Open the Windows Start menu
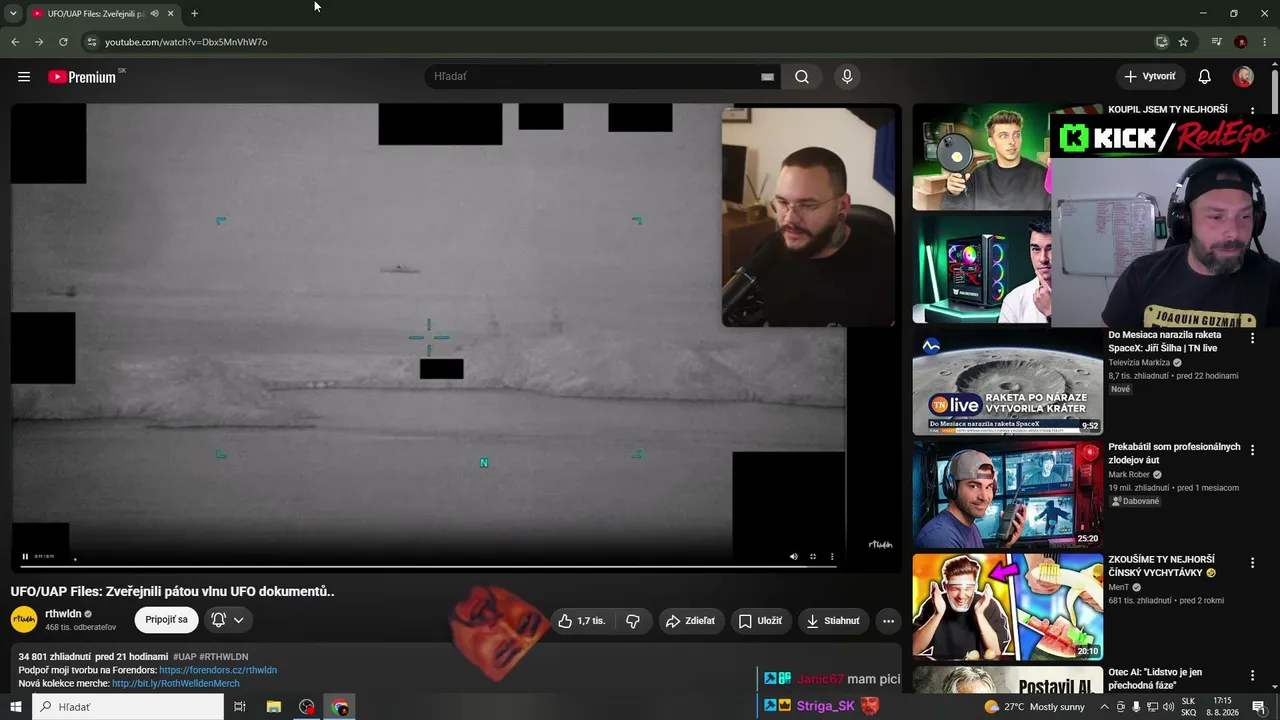Image resolution: width=1280 pixels, height=720 pixels. click(x=16, y=707)
